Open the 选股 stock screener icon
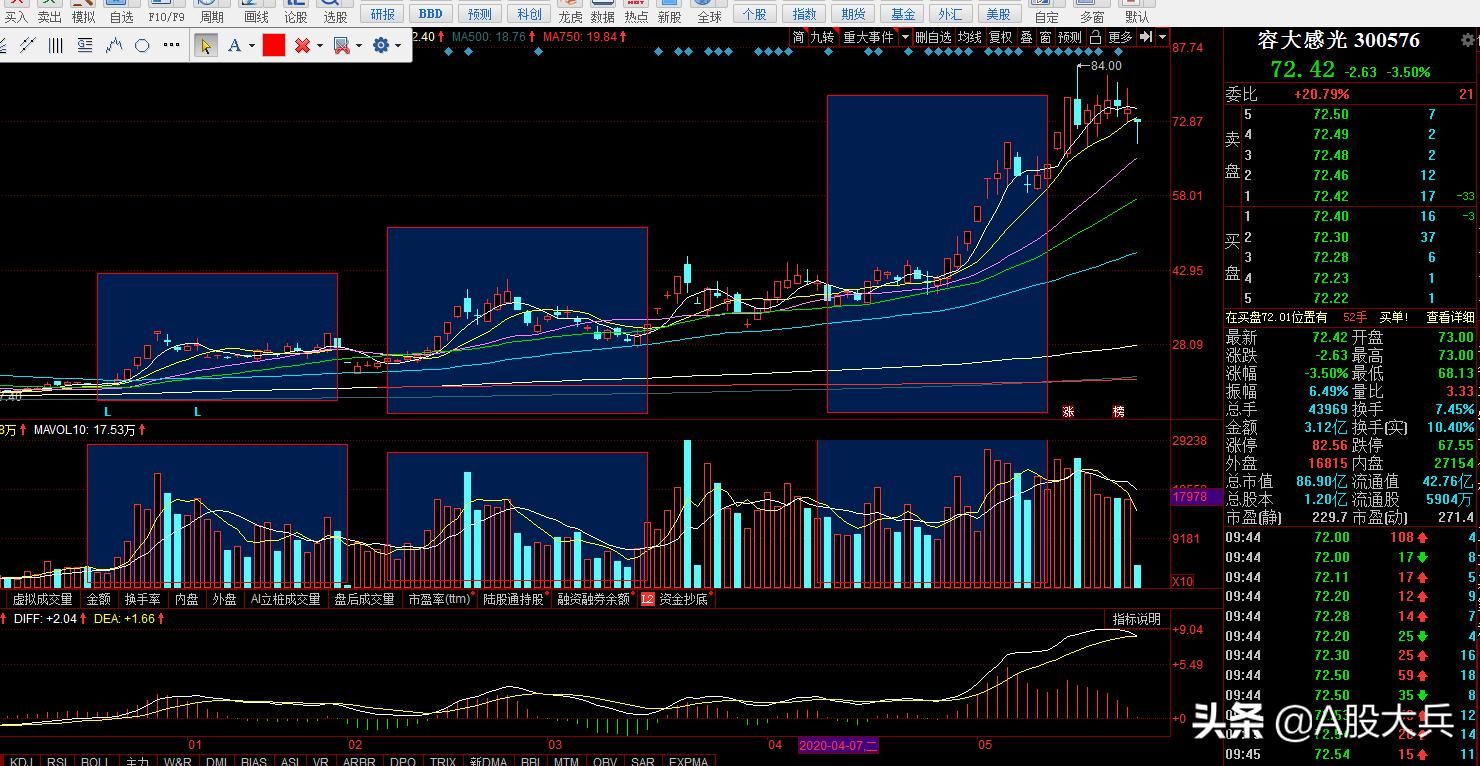This screenshot has width=1480, height=766. 335,11
